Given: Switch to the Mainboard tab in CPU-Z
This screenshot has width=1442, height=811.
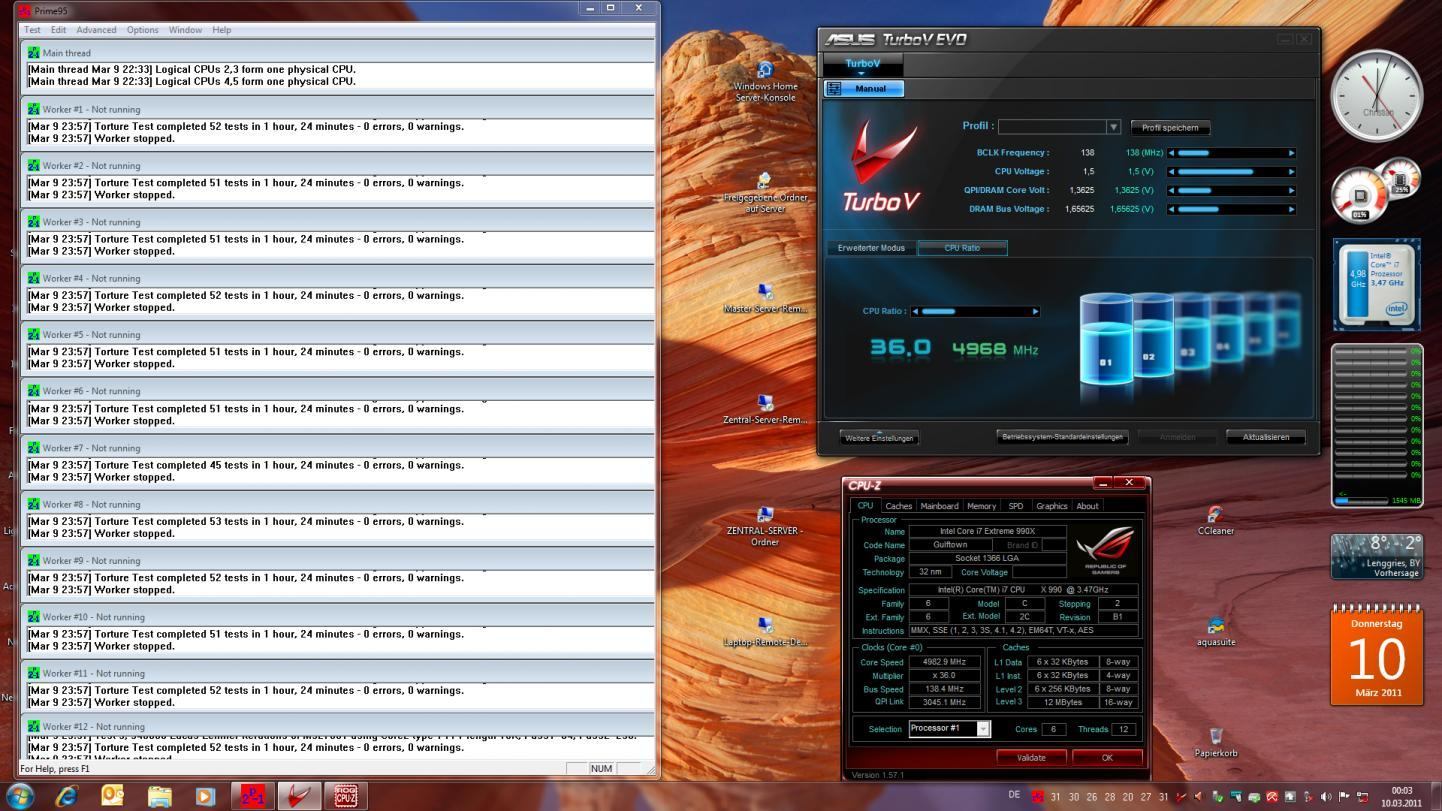Looking at the screenshot, I should point(939,506).
